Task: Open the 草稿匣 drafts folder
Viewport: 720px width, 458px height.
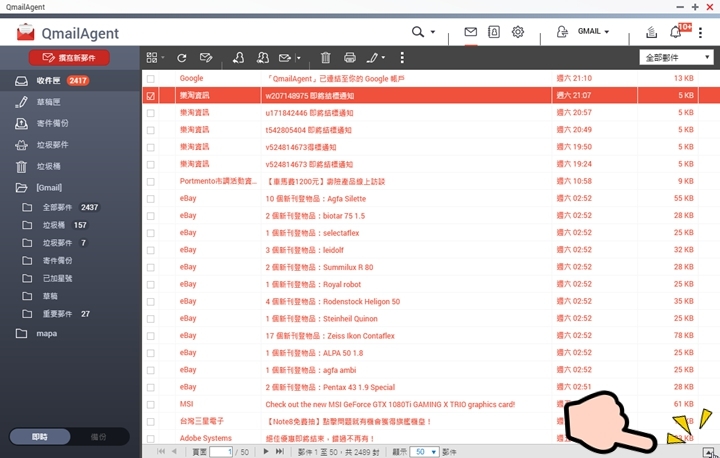Action: (70, 102)
